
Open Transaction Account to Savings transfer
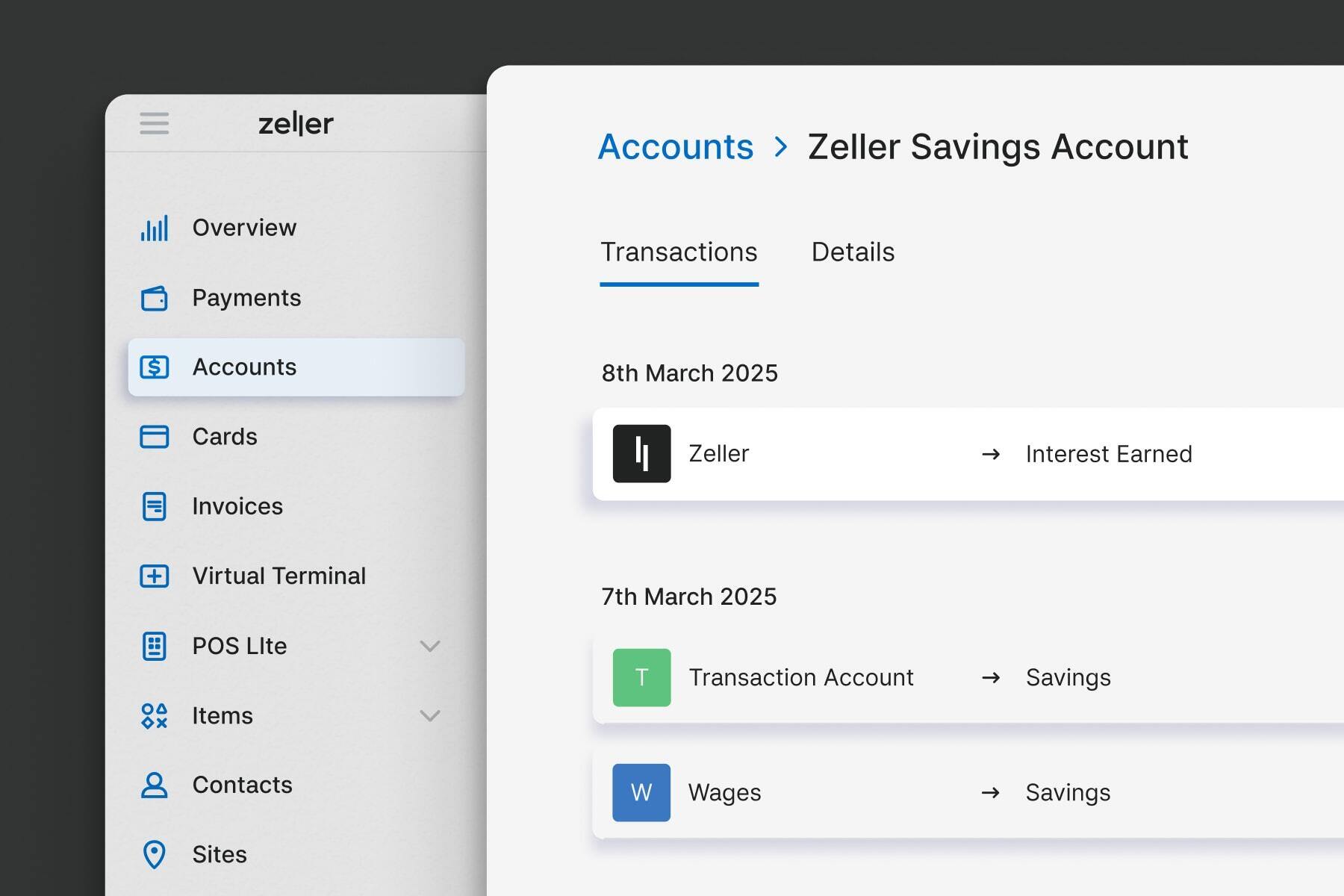pos(968,677)
